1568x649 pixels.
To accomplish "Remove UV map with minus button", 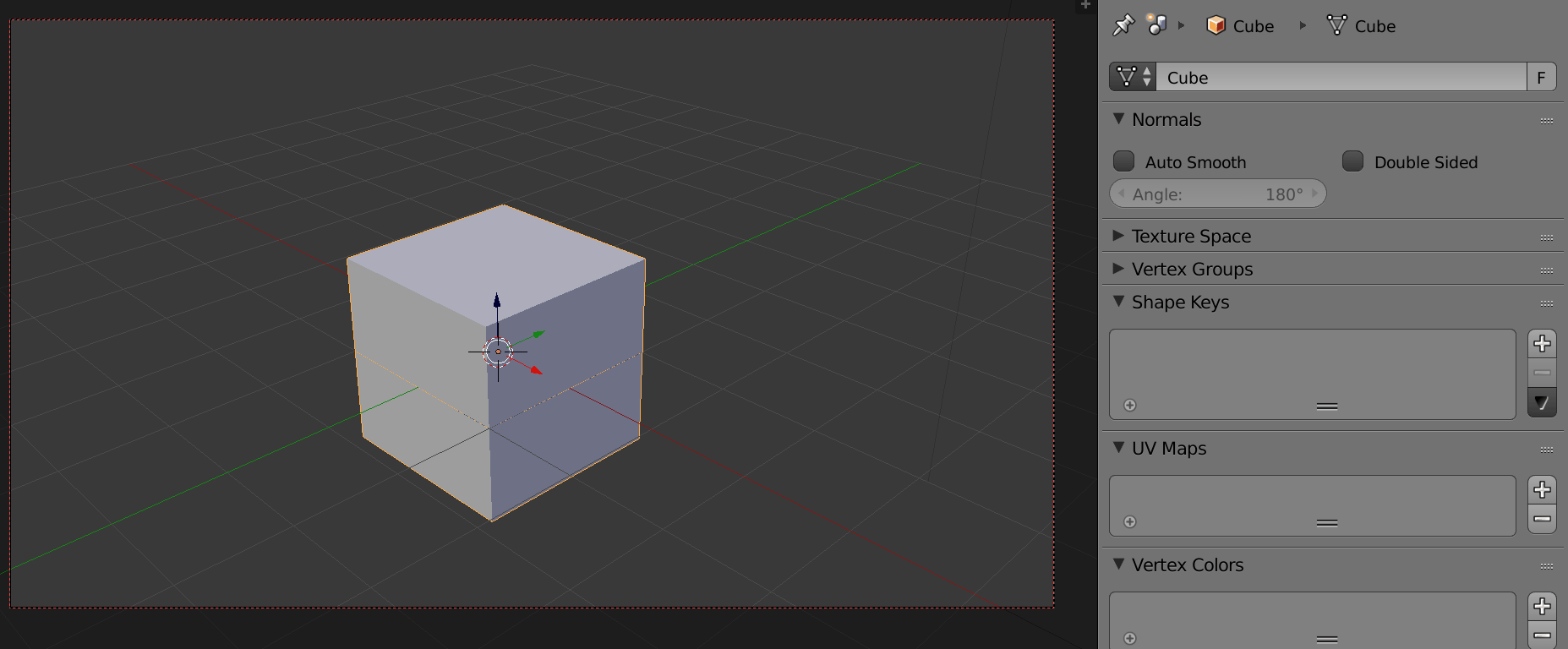I will coord(1542,519).
